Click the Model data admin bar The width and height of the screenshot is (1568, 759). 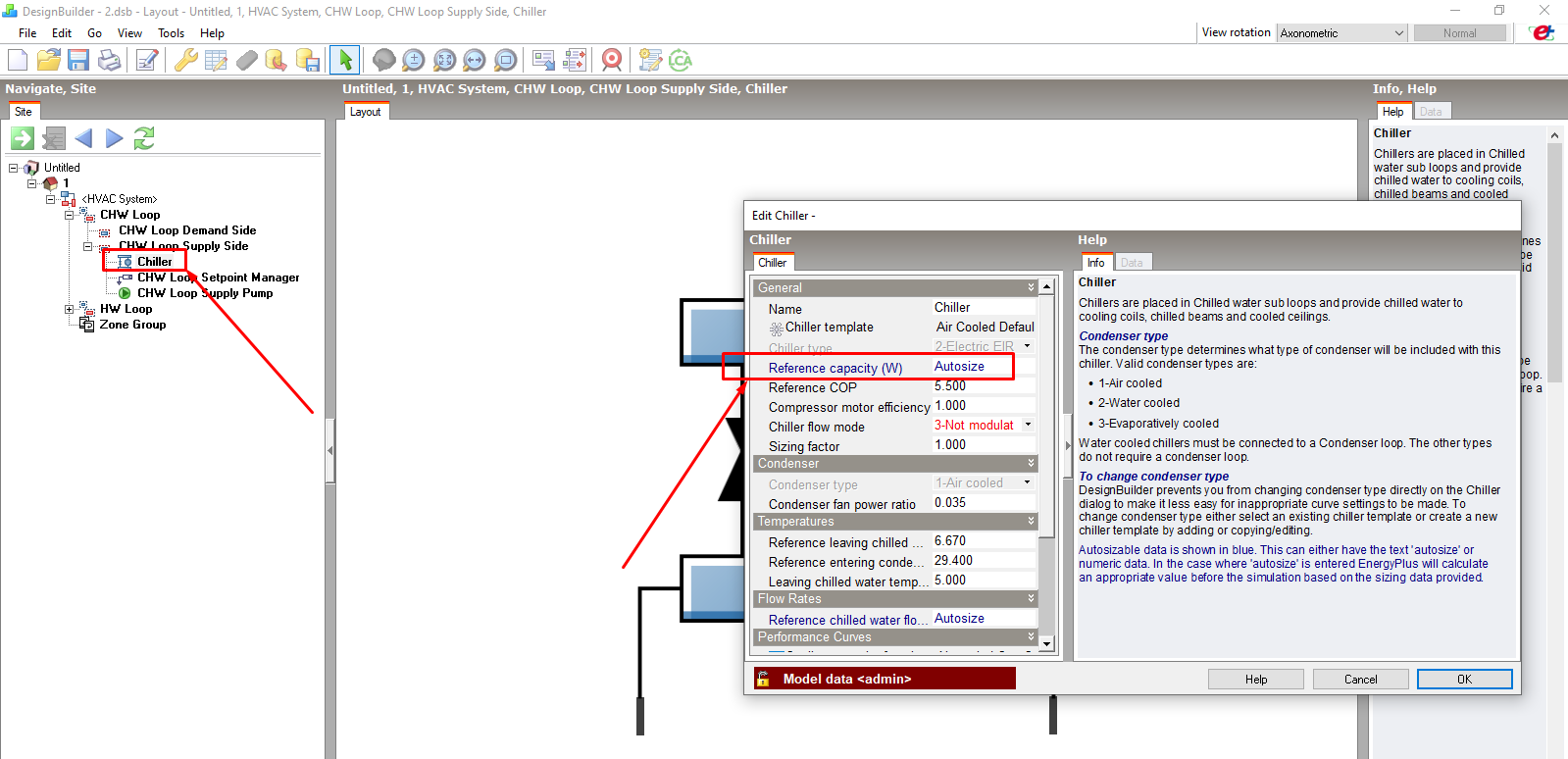(x=885, y=679)
